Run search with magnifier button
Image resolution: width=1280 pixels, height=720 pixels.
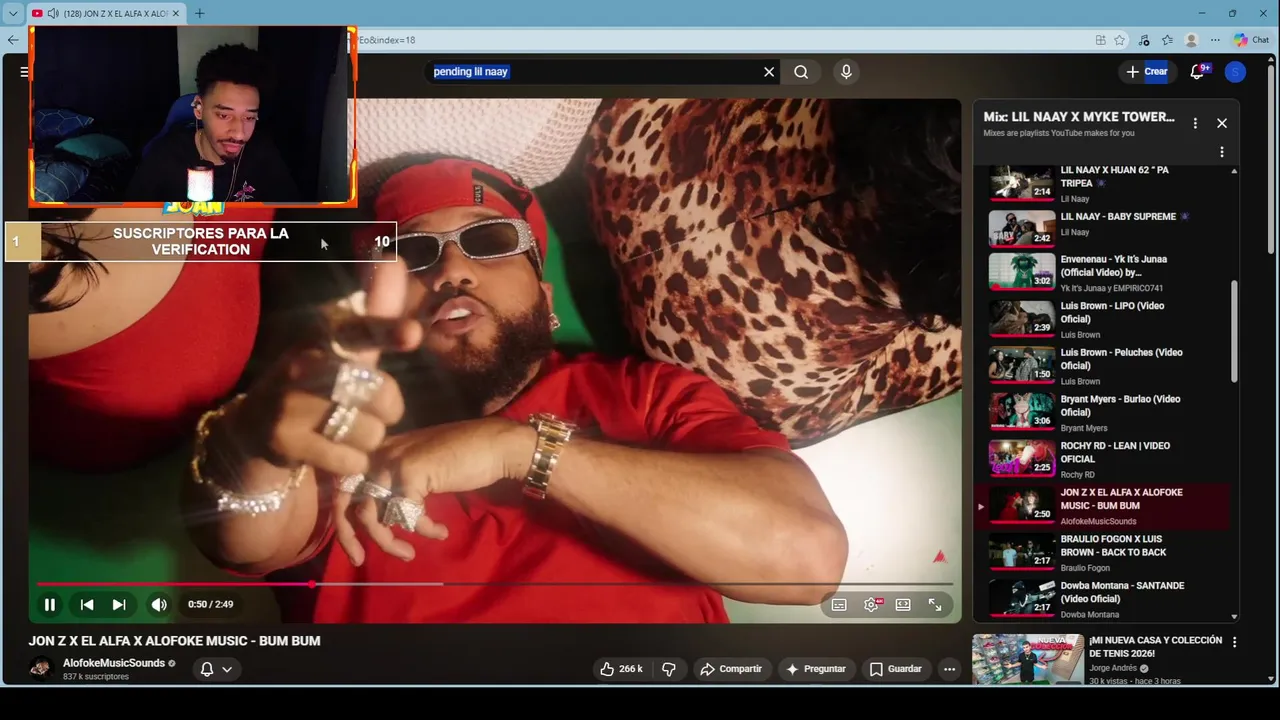(x=801, y=72)
